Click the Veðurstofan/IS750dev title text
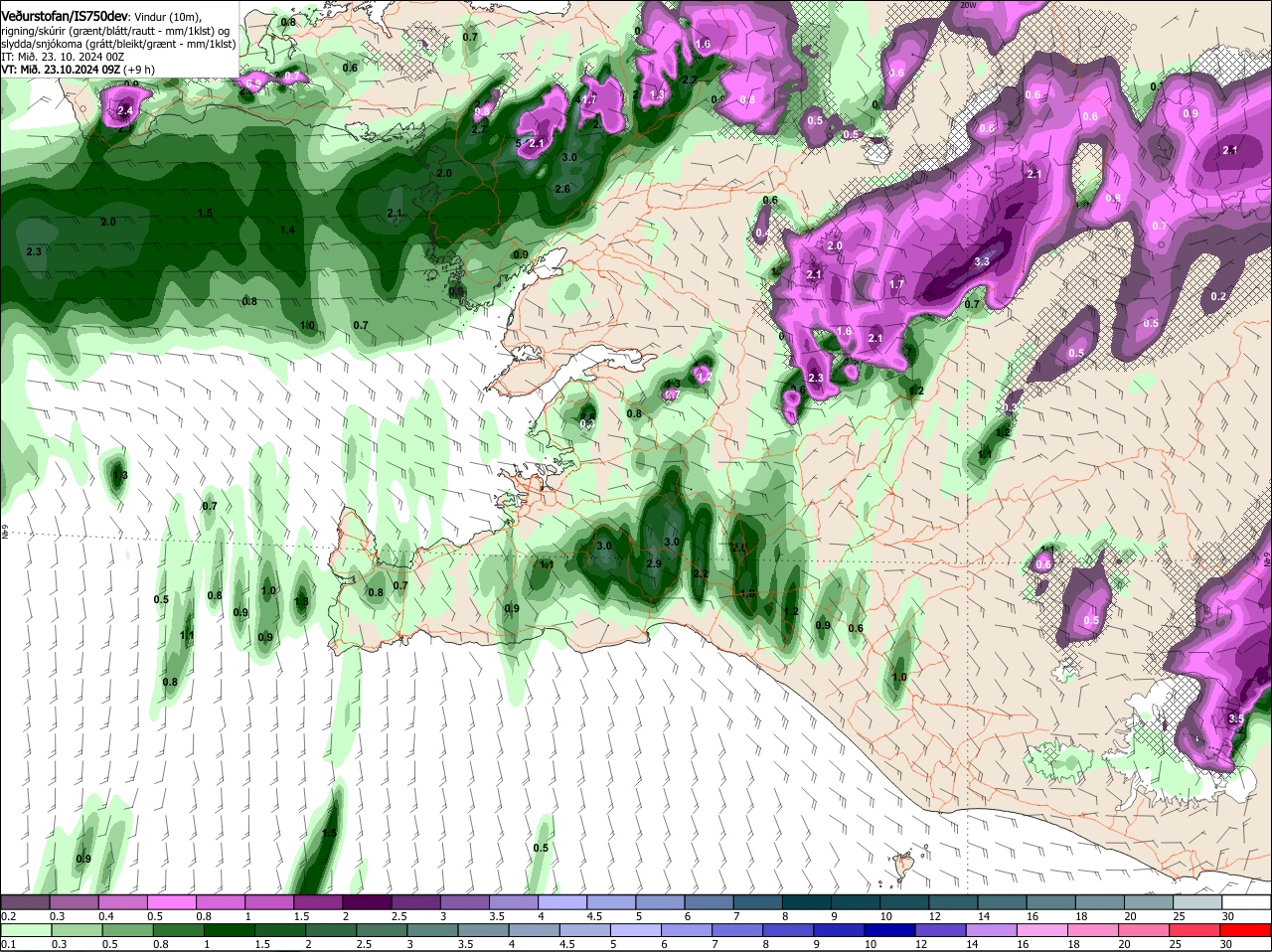 pyautogui.click(x=63, y=17)
